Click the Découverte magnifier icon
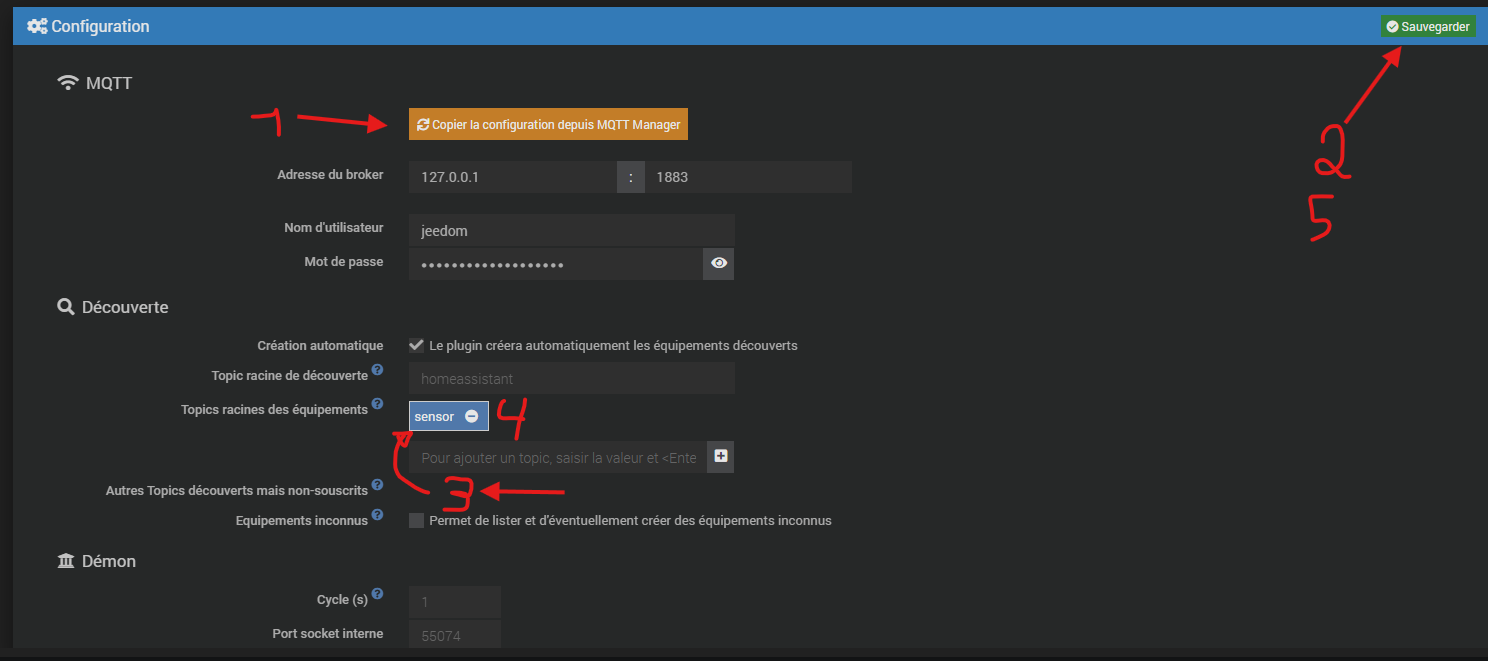This screenshot has height=661, width=1488. click(x=66, y=307)
